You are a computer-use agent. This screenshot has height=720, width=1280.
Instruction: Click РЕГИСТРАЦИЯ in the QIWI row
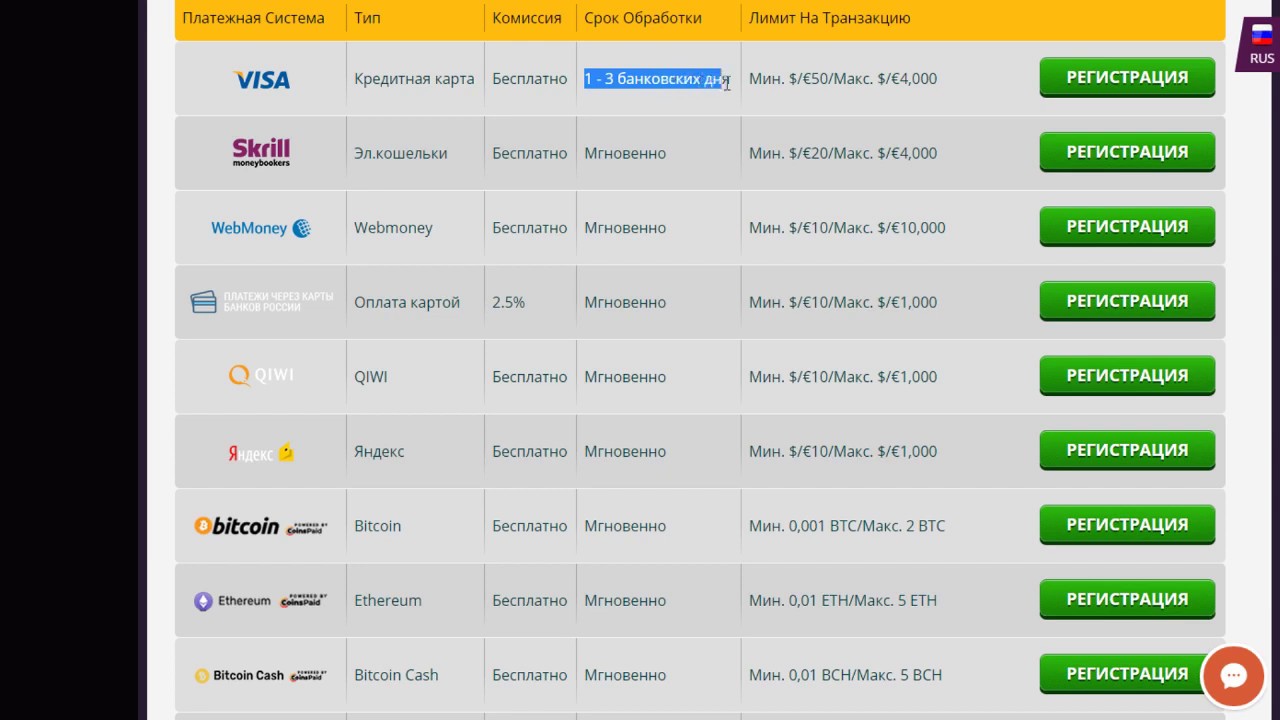(1127, 376)
